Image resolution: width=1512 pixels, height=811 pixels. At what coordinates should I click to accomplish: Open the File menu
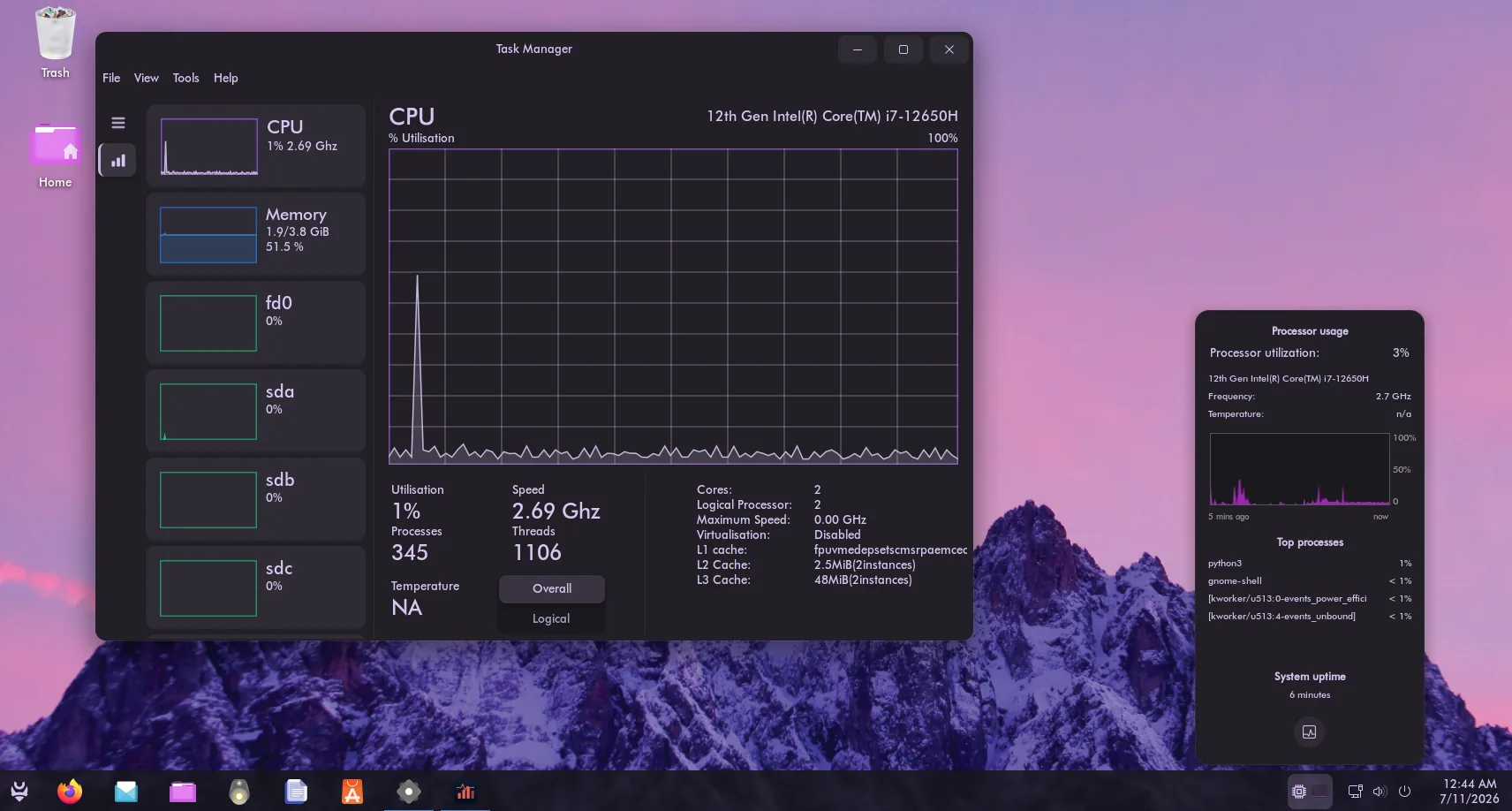[x=111, y=78]
